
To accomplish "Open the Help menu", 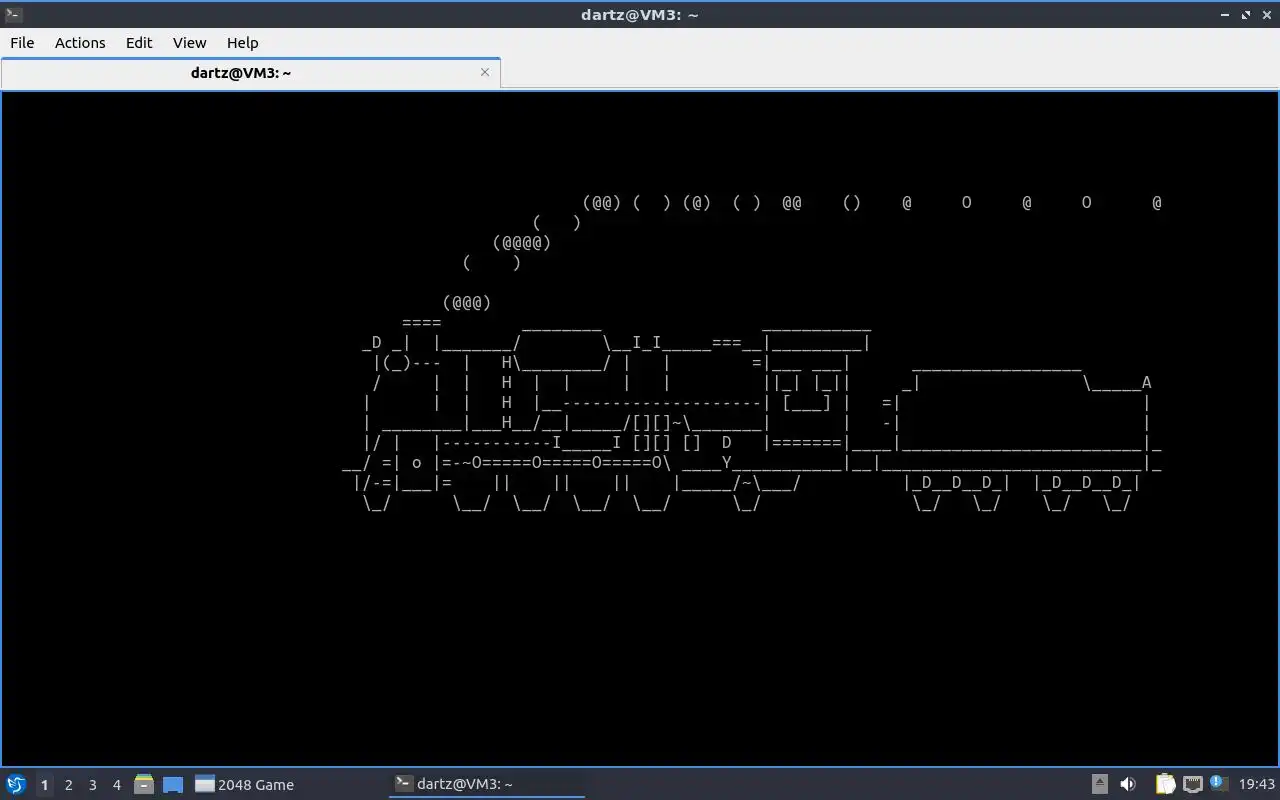I will pos(242,43).
